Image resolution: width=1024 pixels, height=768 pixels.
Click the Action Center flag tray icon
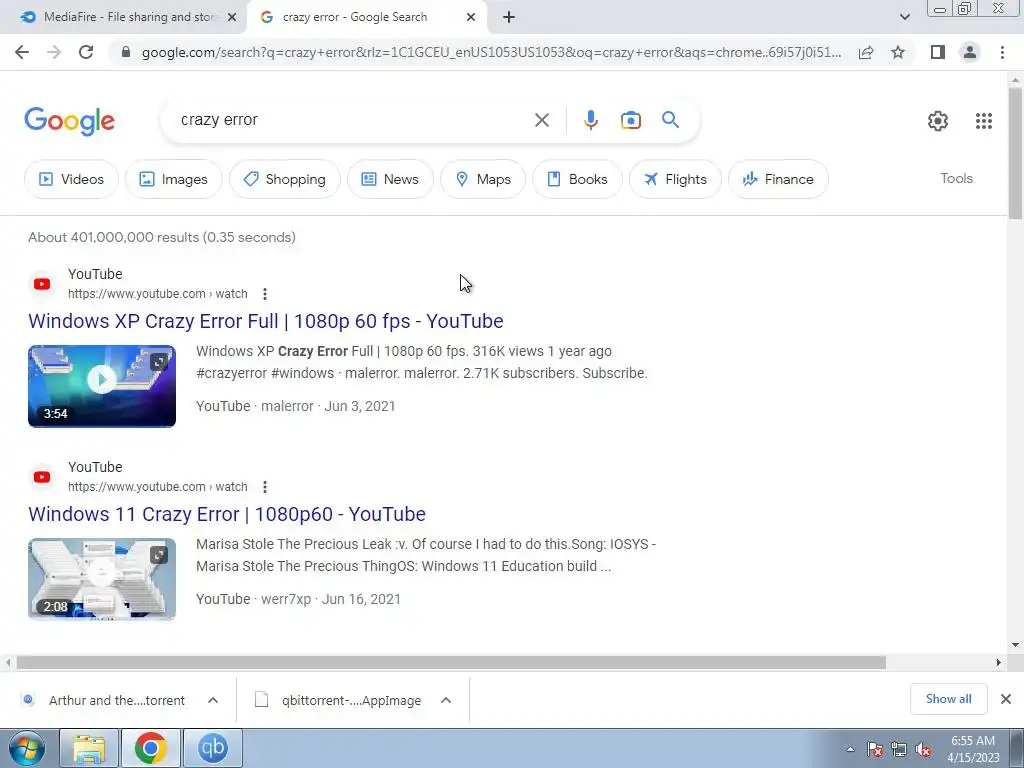click(874, 750)
